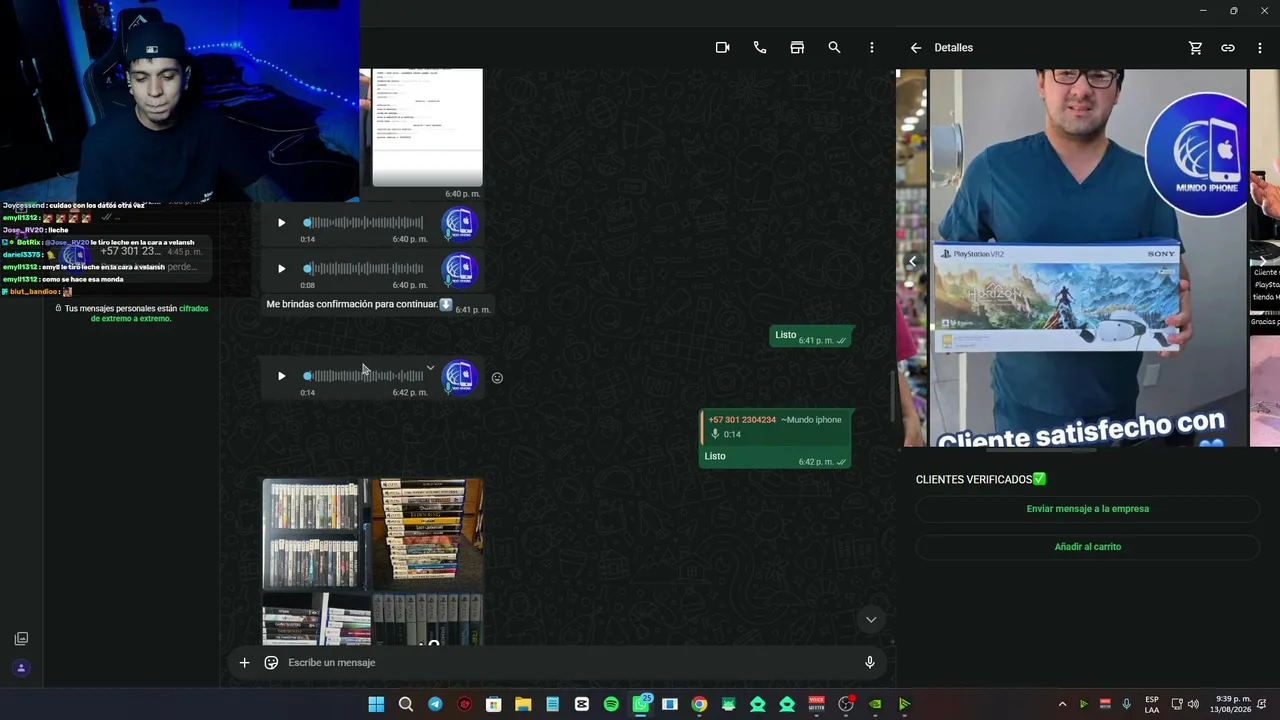Open Windows Search from the taskbar

point(406,705)
